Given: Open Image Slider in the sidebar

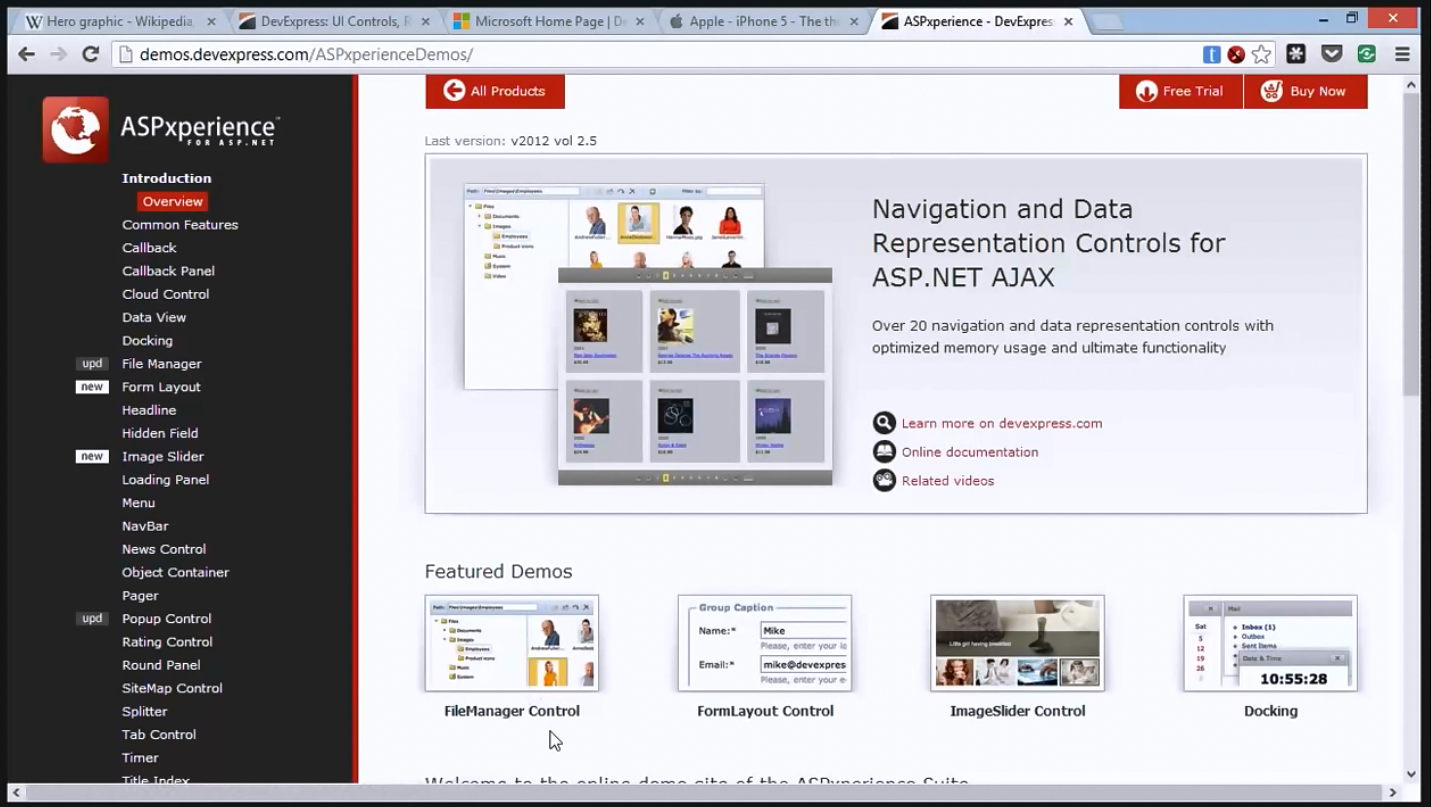Looking at the screenshot, I should click(x=162, y=456).
